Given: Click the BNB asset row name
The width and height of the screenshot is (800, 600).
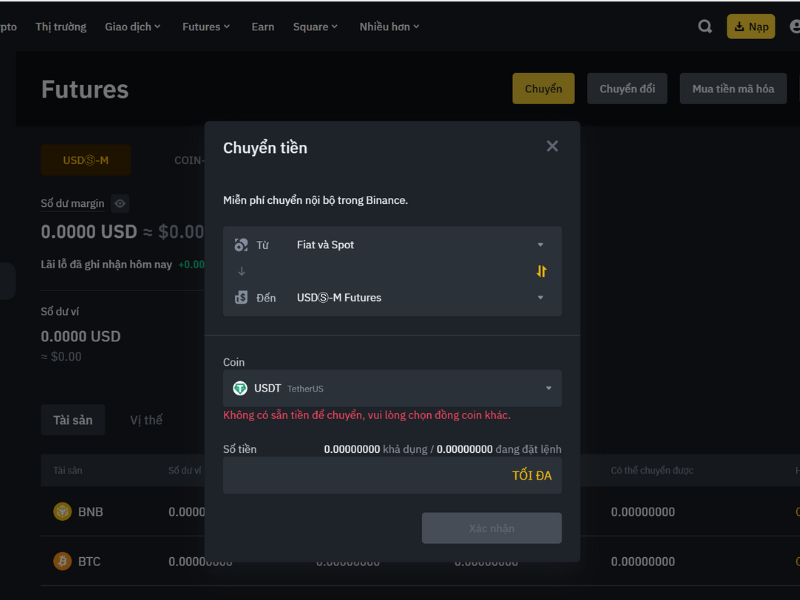Looking at the screenshot, I should (90, 512).
